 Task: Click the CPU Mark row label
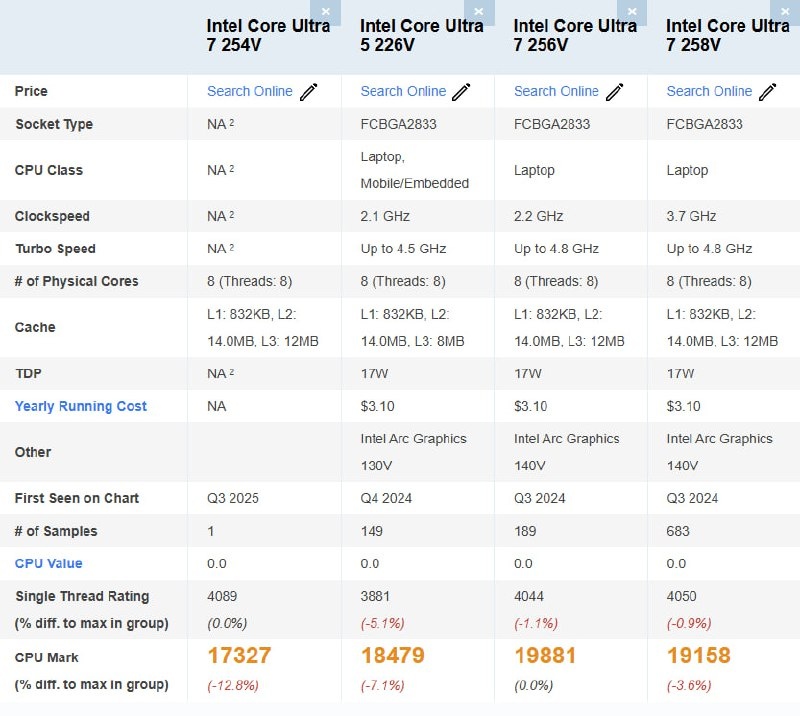tap(46, 658)
